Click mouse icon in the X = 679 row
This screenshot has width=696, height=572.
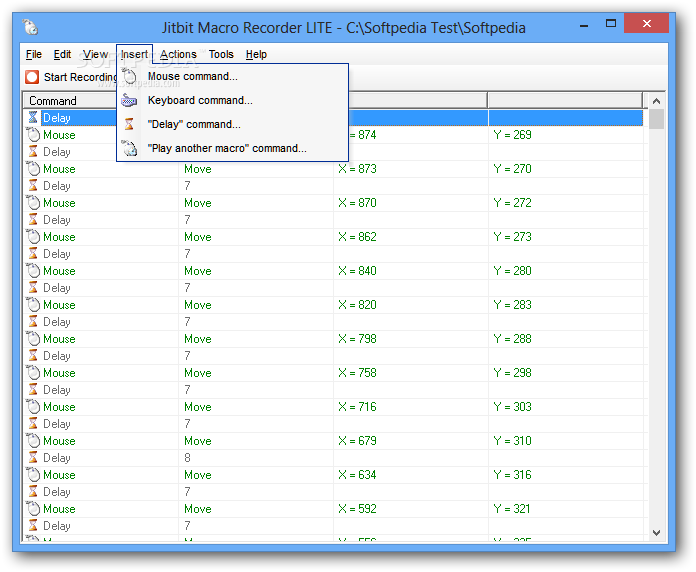click(x=33, y=441)
